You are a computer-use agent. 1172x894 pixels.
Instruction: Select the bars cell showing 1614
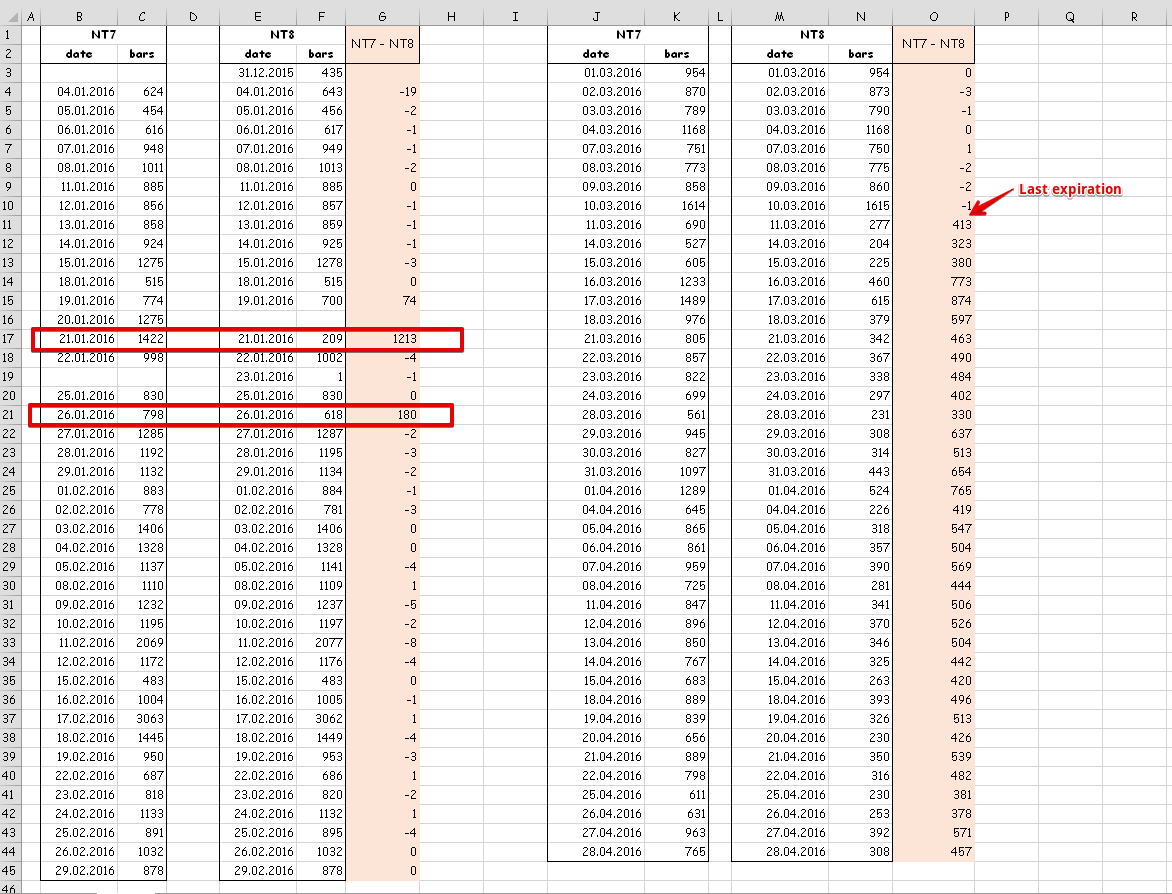pyautogui.click(x=676, y=206)
